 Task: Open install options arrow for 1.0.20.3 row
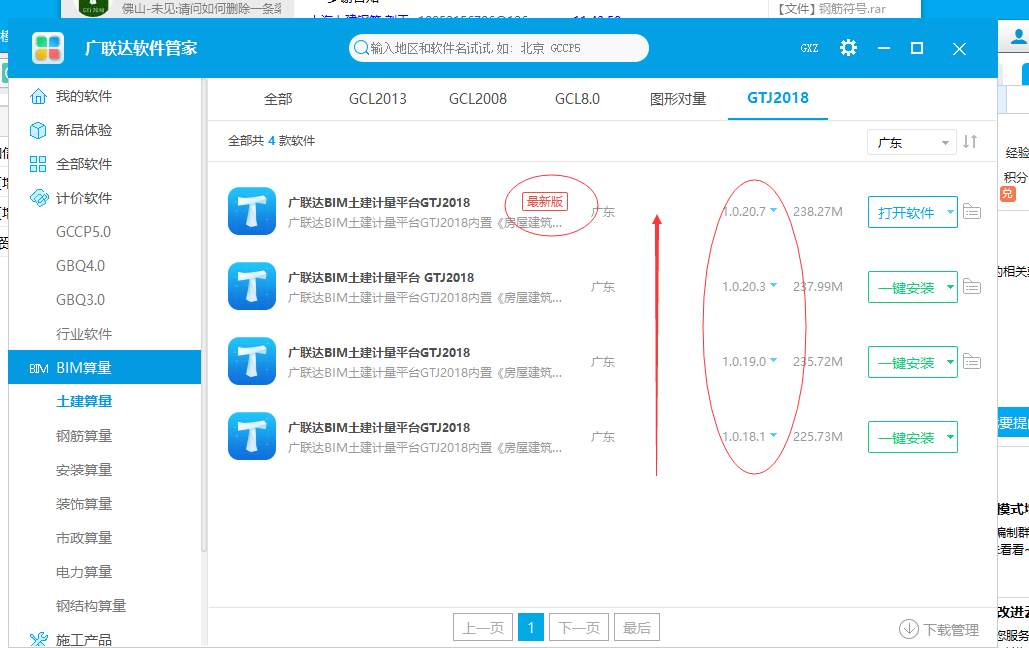(950, 287)
